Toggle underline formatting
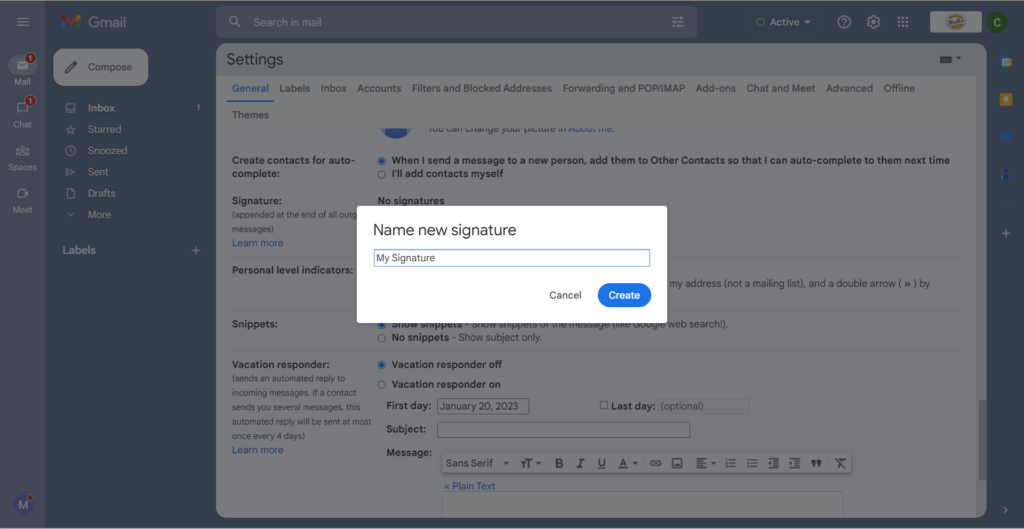This screenshot has width=1024, height=529. (601, 463)
